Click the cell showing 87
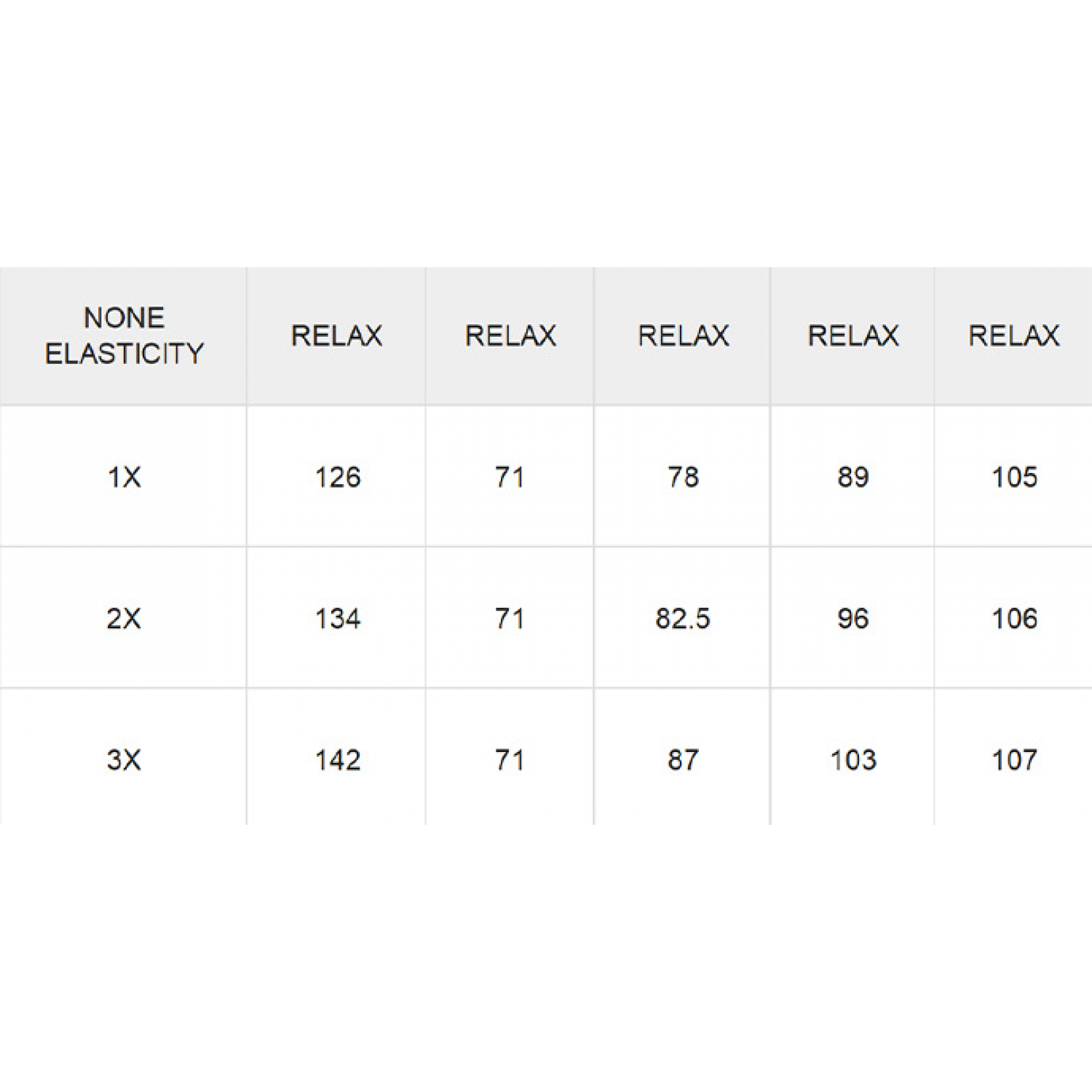Image resolution: width=1092 pixels, height=1092 pixels. 683,760
